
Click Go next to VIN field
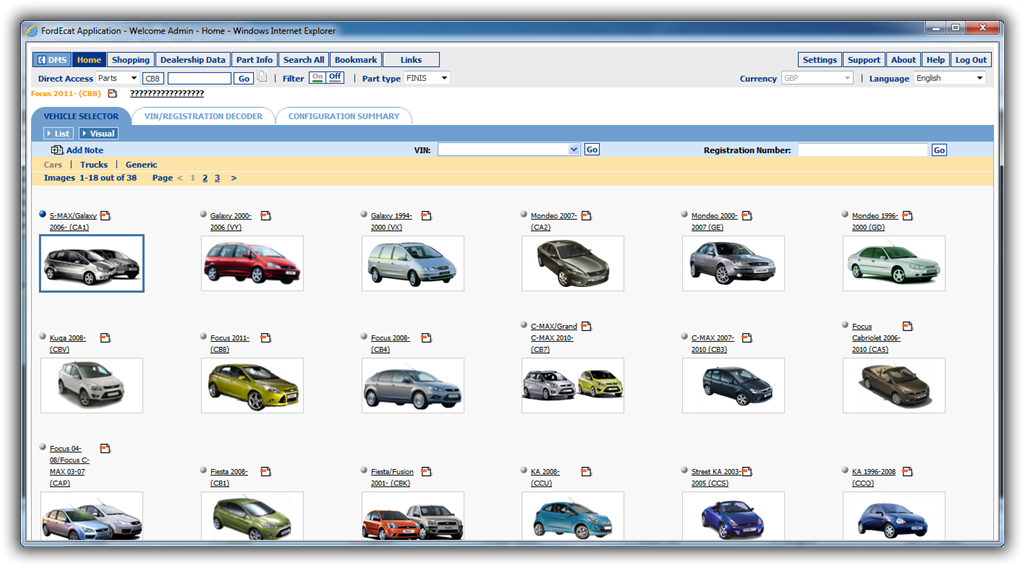(592, 150)
